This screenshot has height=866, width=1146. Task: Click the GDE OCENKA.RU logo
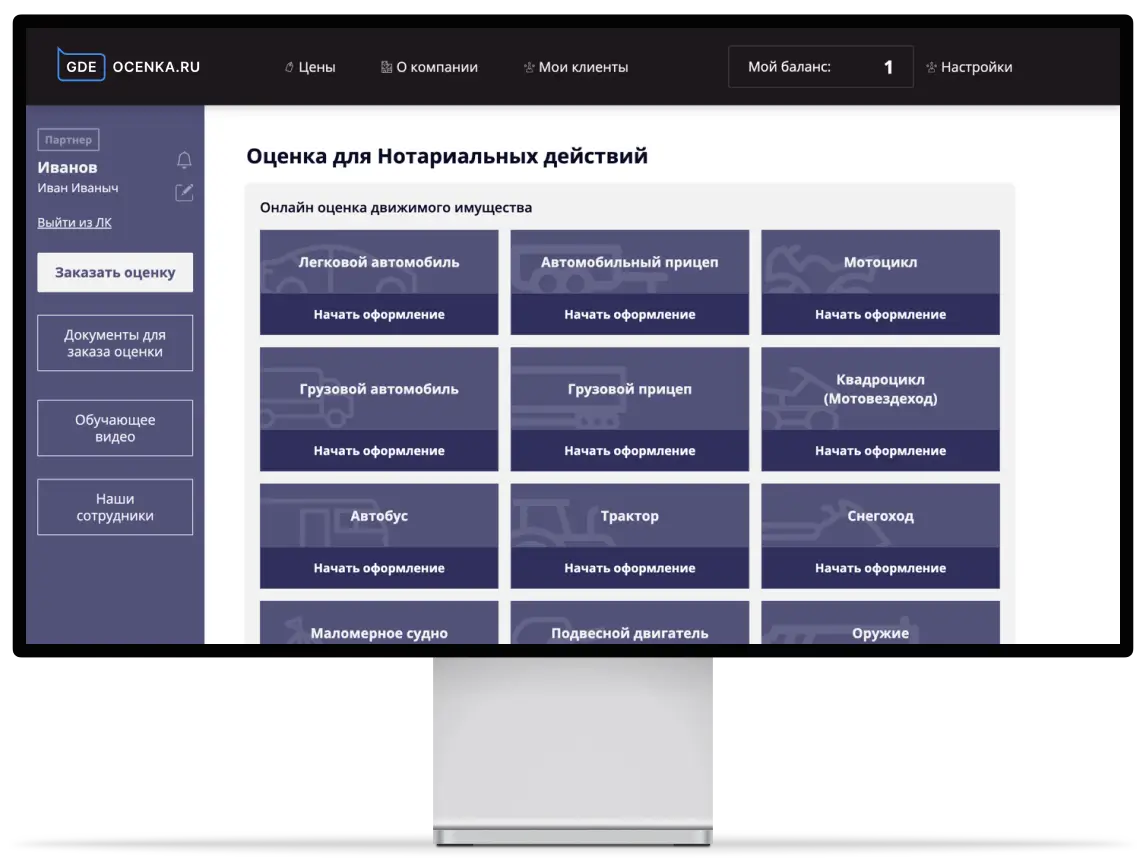(x=129, y=66)
